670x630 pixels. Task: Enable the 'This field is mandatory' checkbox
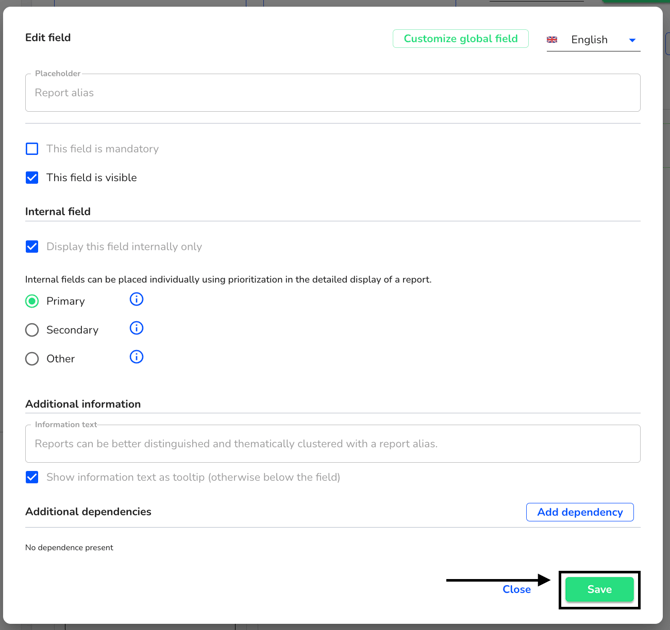(x=32, y=149)
